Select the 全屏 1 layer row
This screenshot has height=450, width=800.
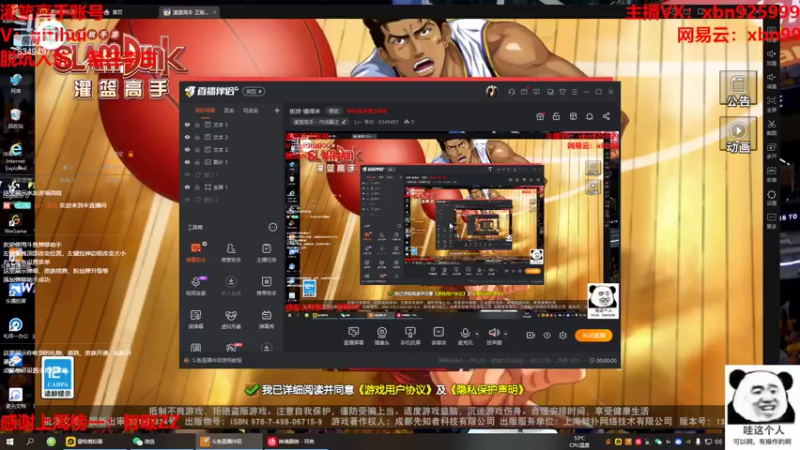[231, 187]
